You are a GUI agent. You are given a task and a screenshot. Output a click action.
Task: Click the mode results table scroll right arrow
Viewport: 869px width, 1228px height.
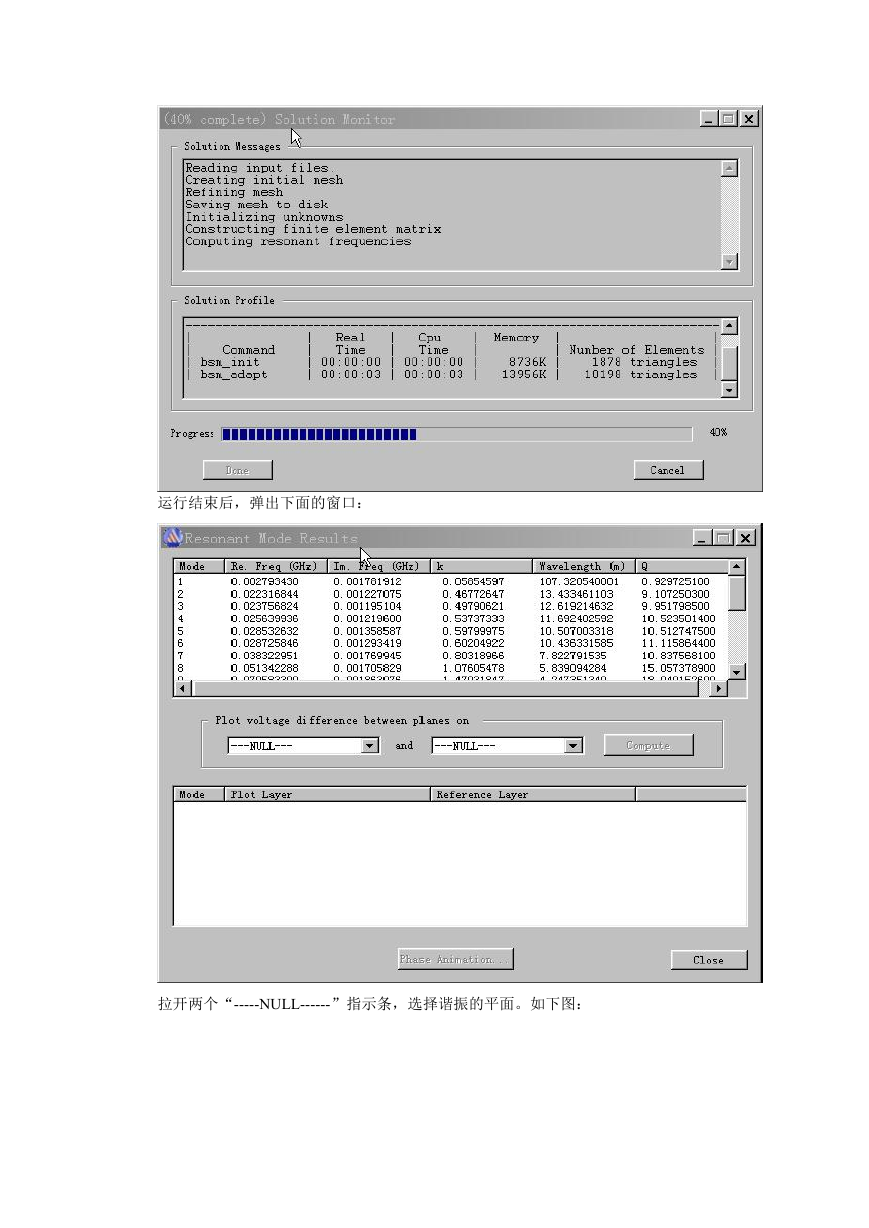pyautogui.click(x=720, y=689)
